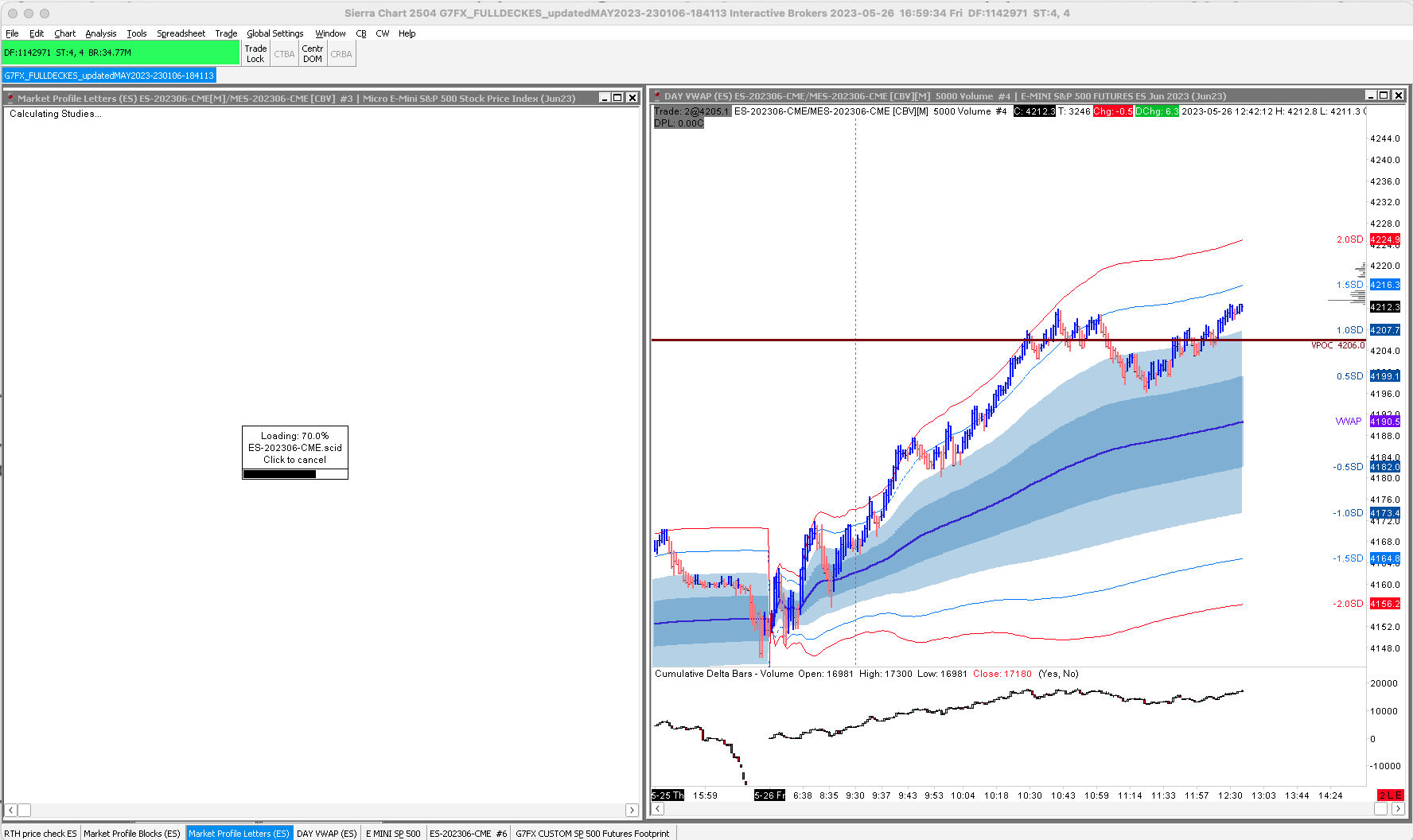
Task: Click the VPOC 4206.0 line label
Action: [x=1338, y=345]
